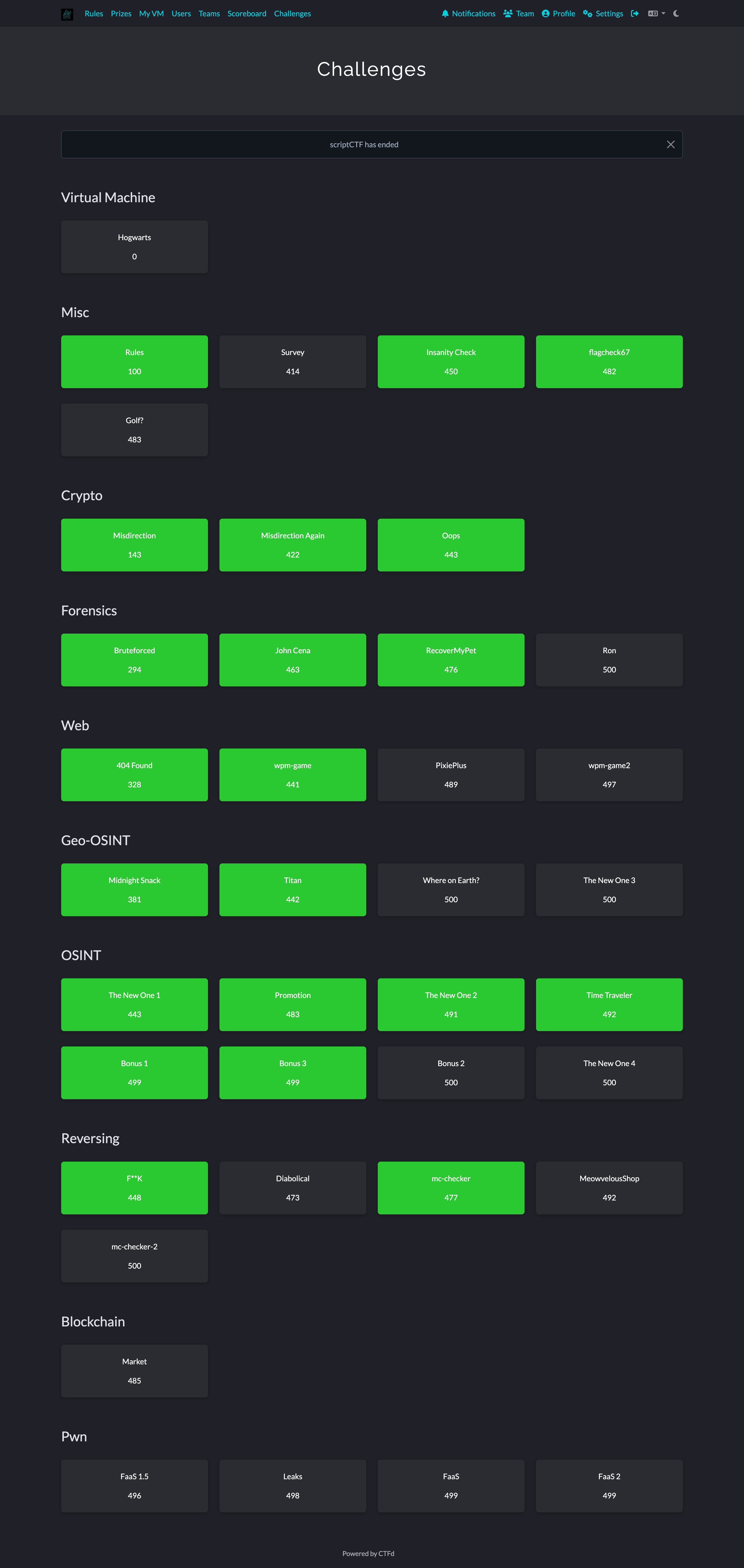This screenshot has height=1568, width=744.
Task: Open the Users list
Action: tap(181, 13)
